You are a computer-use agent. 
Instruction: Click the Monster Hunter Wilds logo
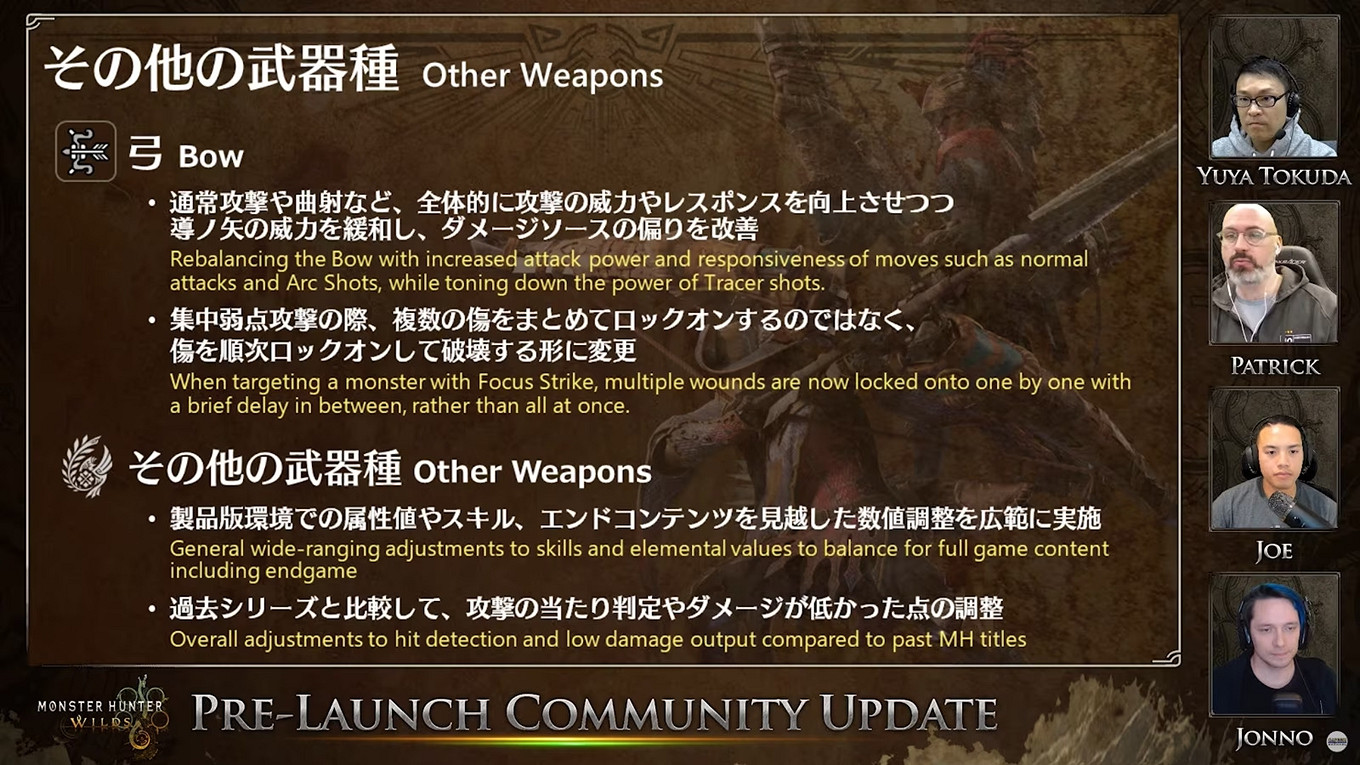tap(102, 715)
